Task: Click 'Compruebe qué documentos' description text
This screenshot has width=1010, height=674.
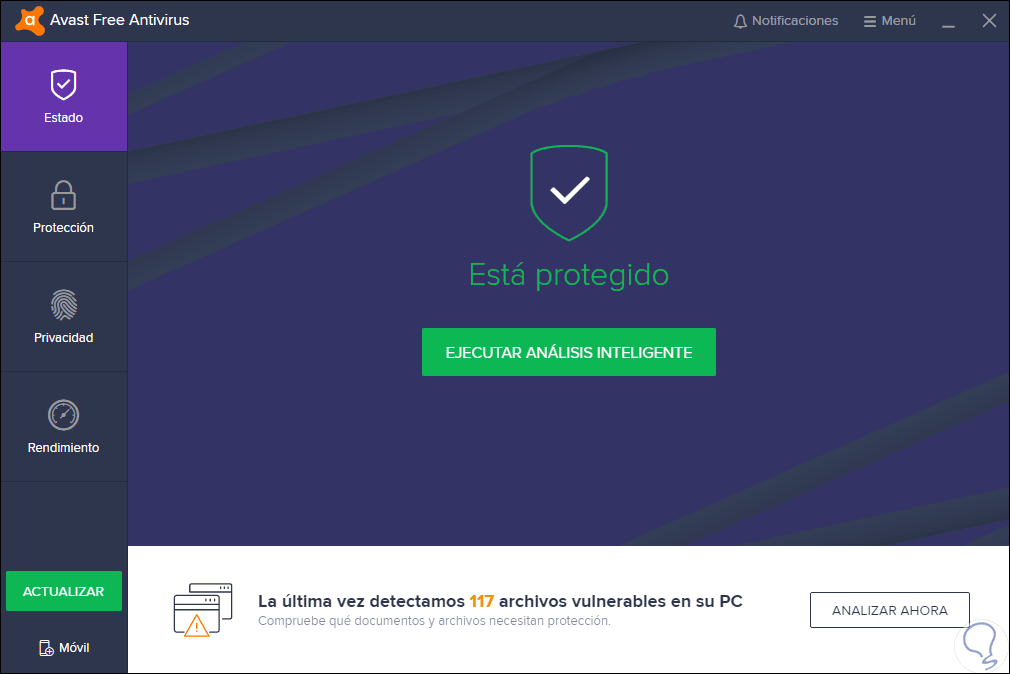Action: [434, 621]
